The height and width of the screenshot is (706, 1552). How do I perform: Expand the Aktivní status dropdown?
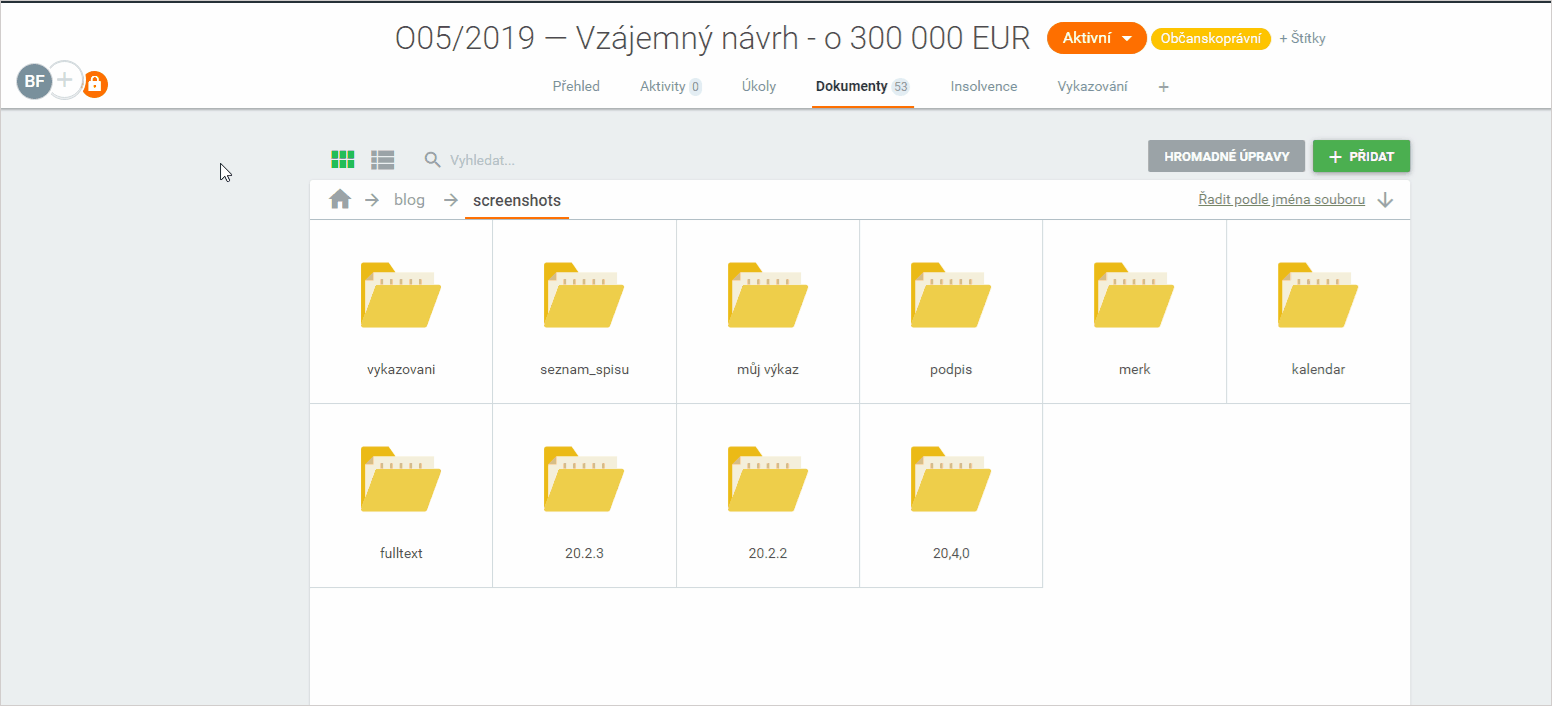click(1096, 38)
